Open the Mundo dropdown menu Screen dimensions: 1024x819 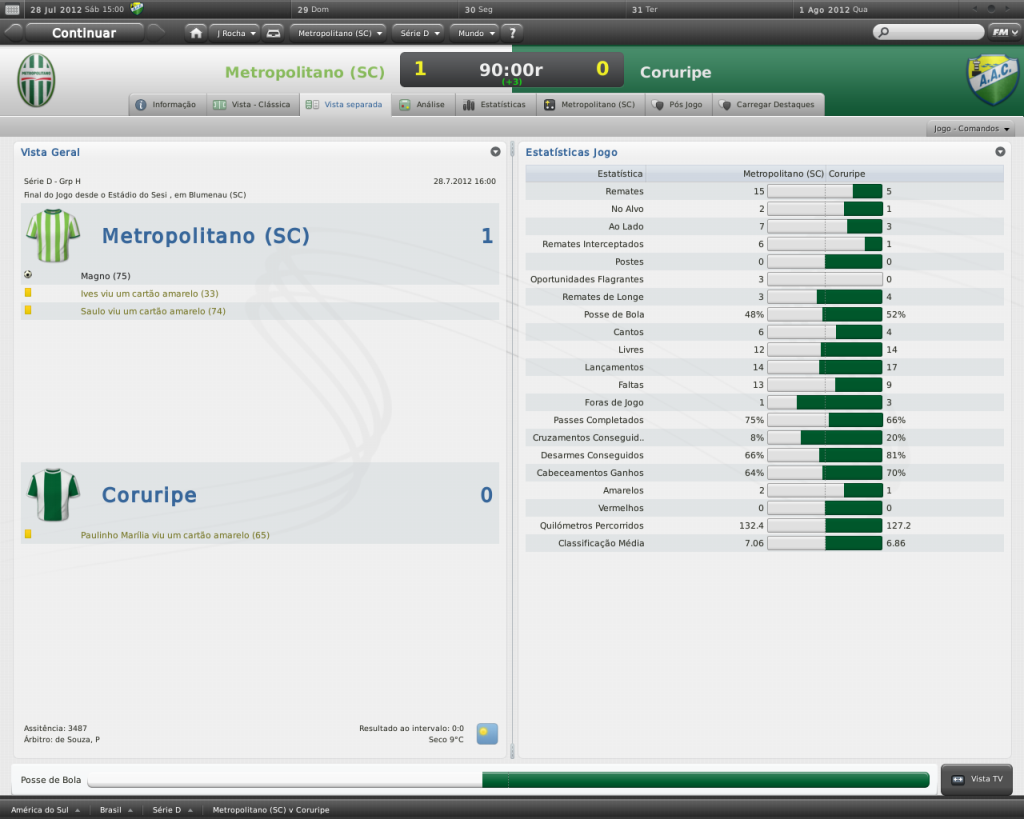pyautogui.click(x=475, y=33)
